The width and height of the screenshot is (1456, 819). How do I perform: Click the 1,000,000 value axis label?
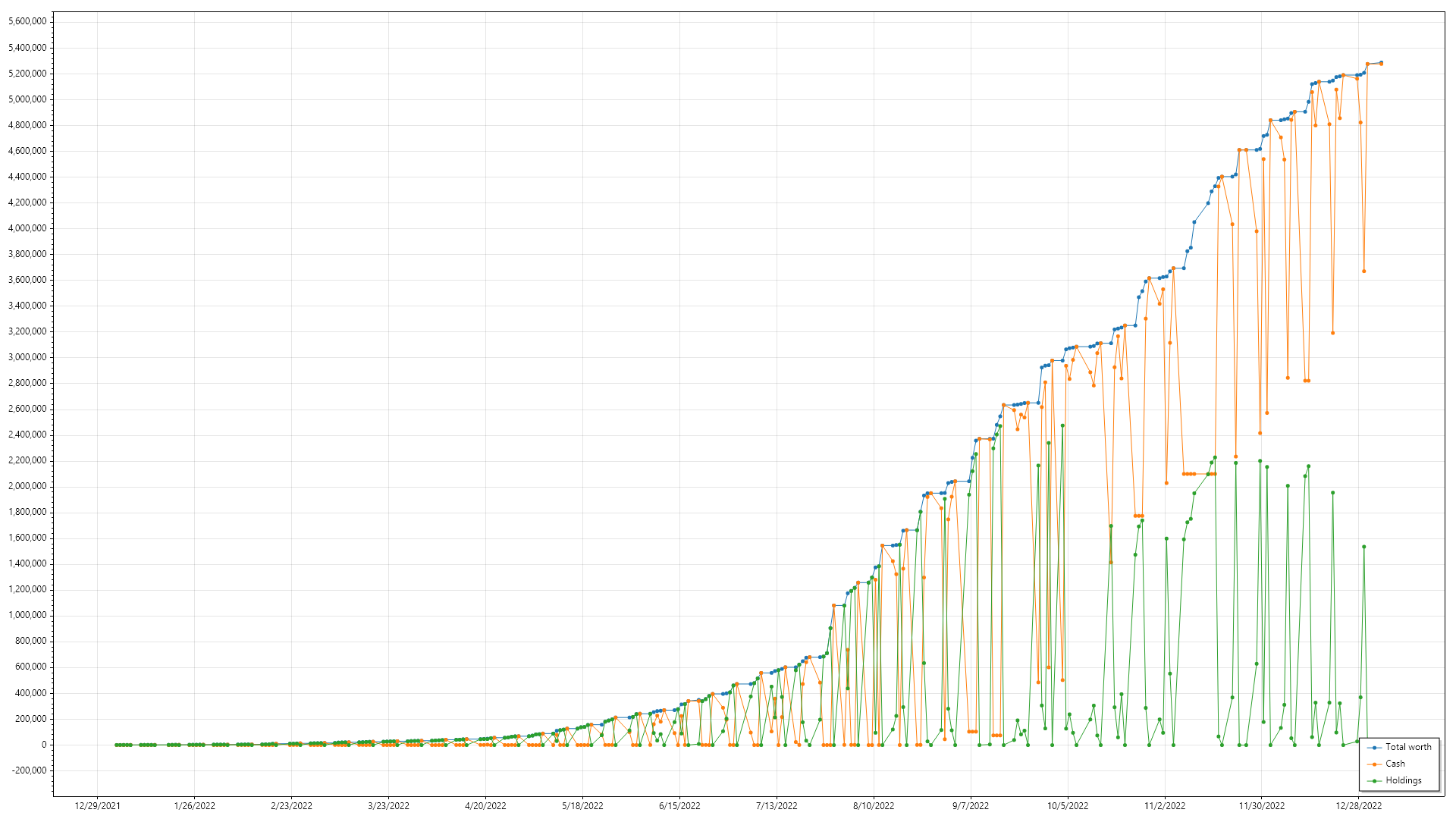pos(27,615)
